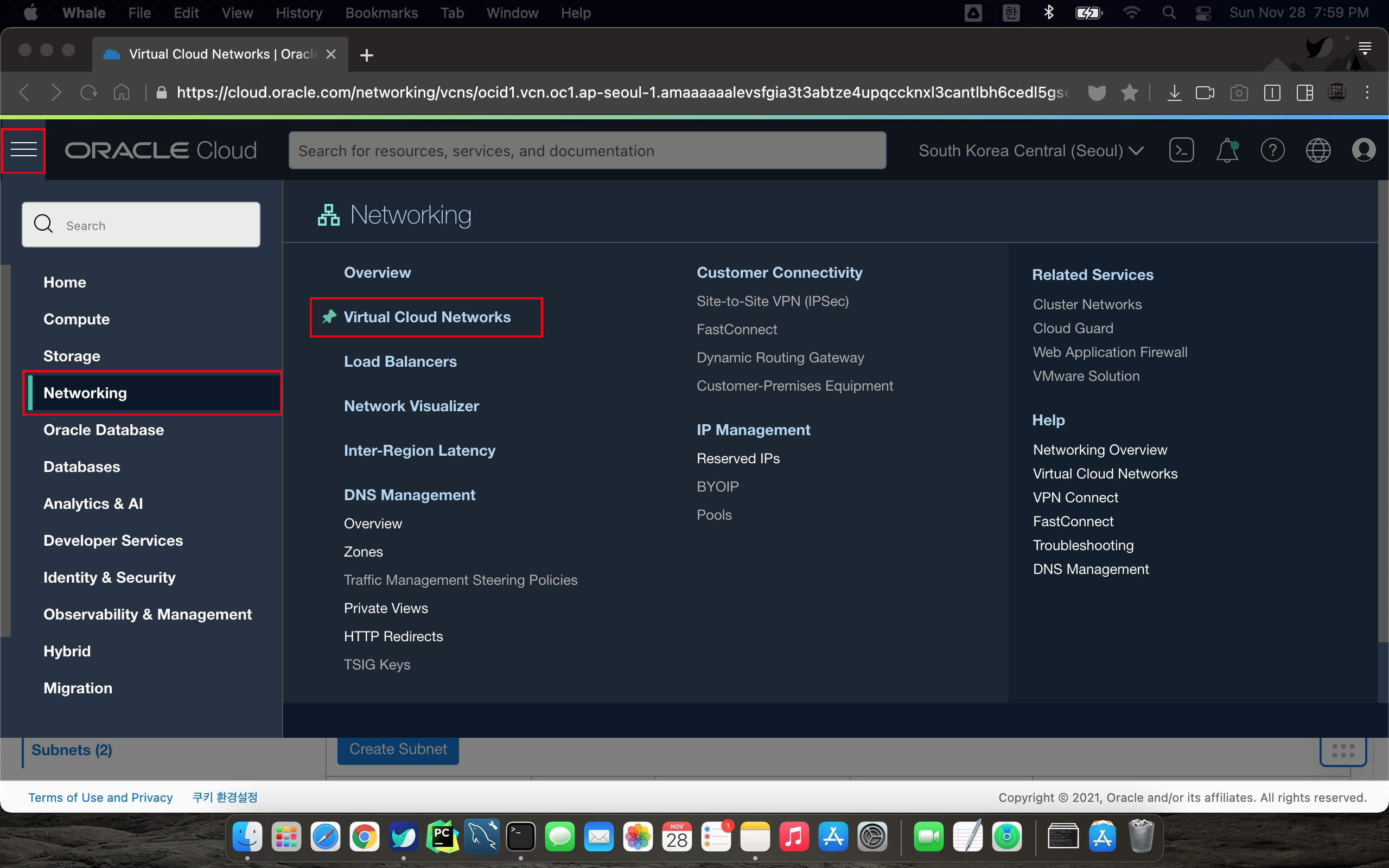Close the navigation hamburger menu
Screen dimensions: 1389x868
23,150
